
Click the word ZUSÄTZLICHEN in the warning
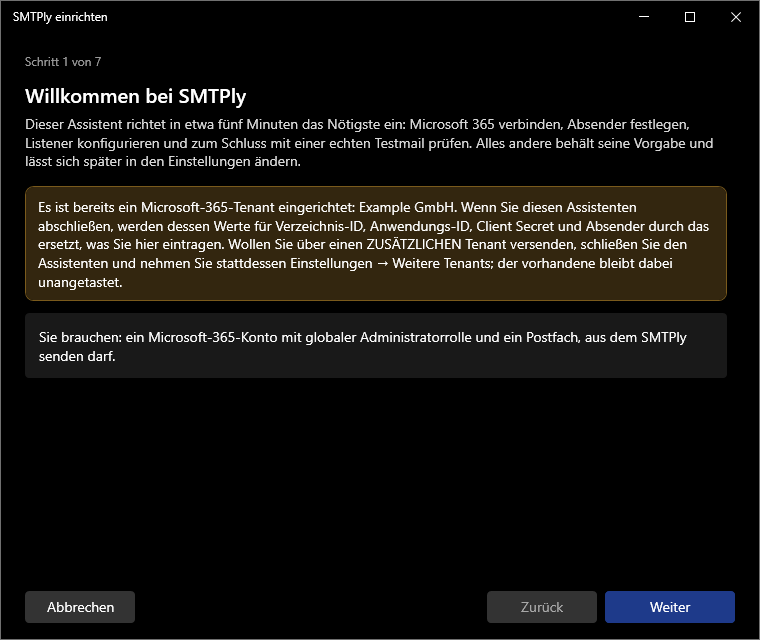pos(414,244)
